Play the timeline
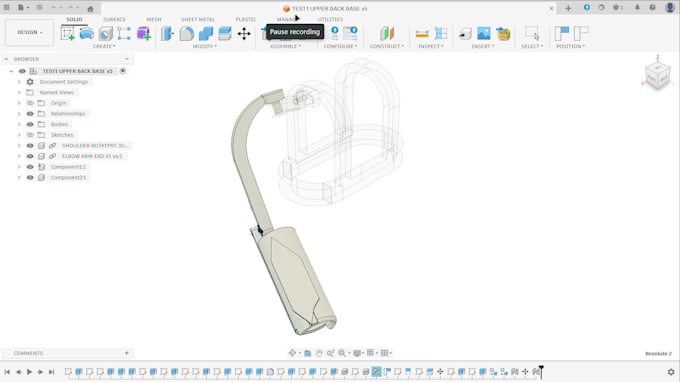This screenshot has height=382, width=680. [29, 372]
